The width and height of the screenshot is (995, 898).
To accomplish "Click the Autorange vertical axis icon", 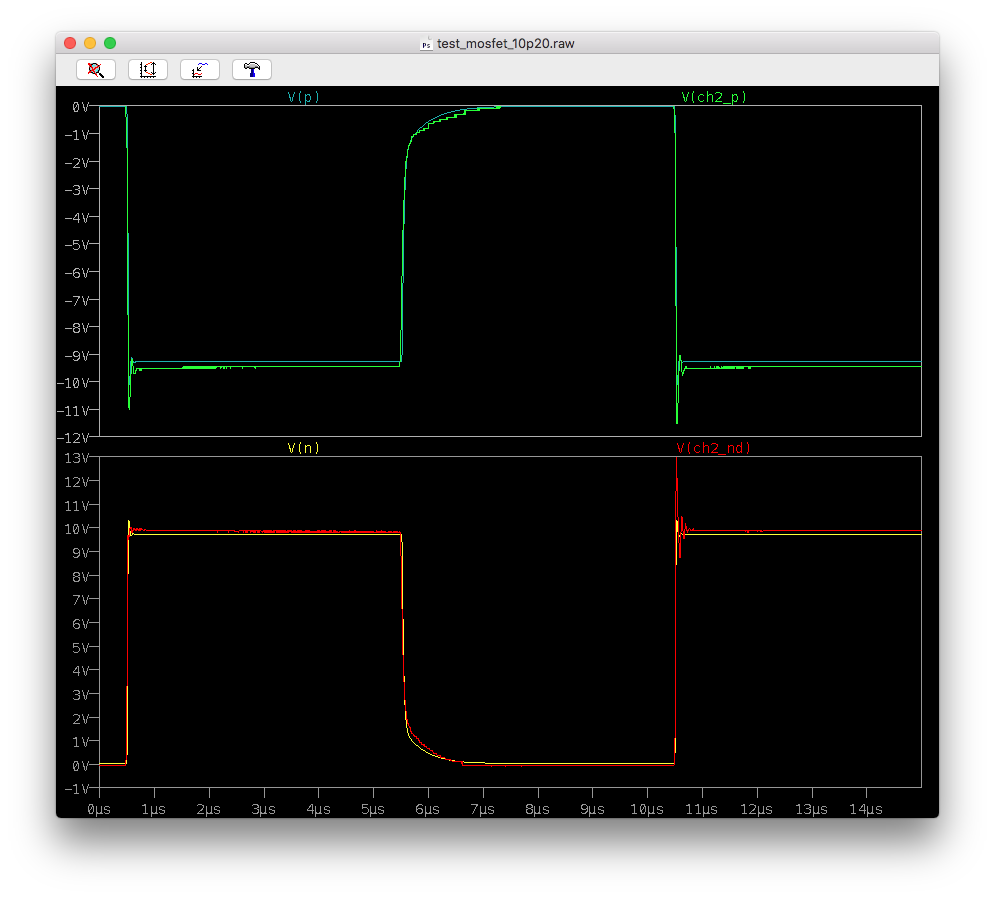I will coord(148,70).
